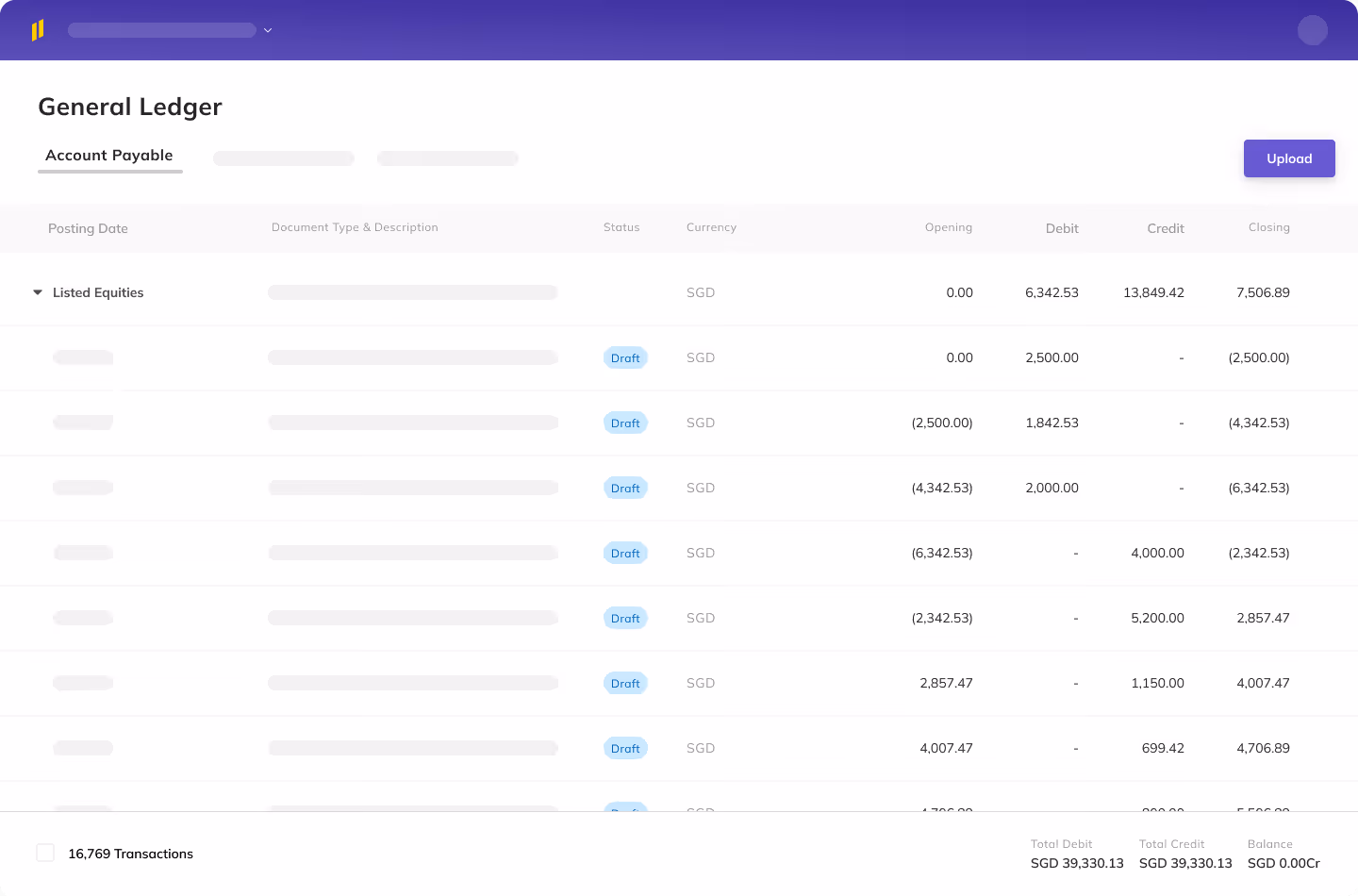1358x896 pixels.
Task: Click the General Ledger page heading
Action: tap(130, 107)
